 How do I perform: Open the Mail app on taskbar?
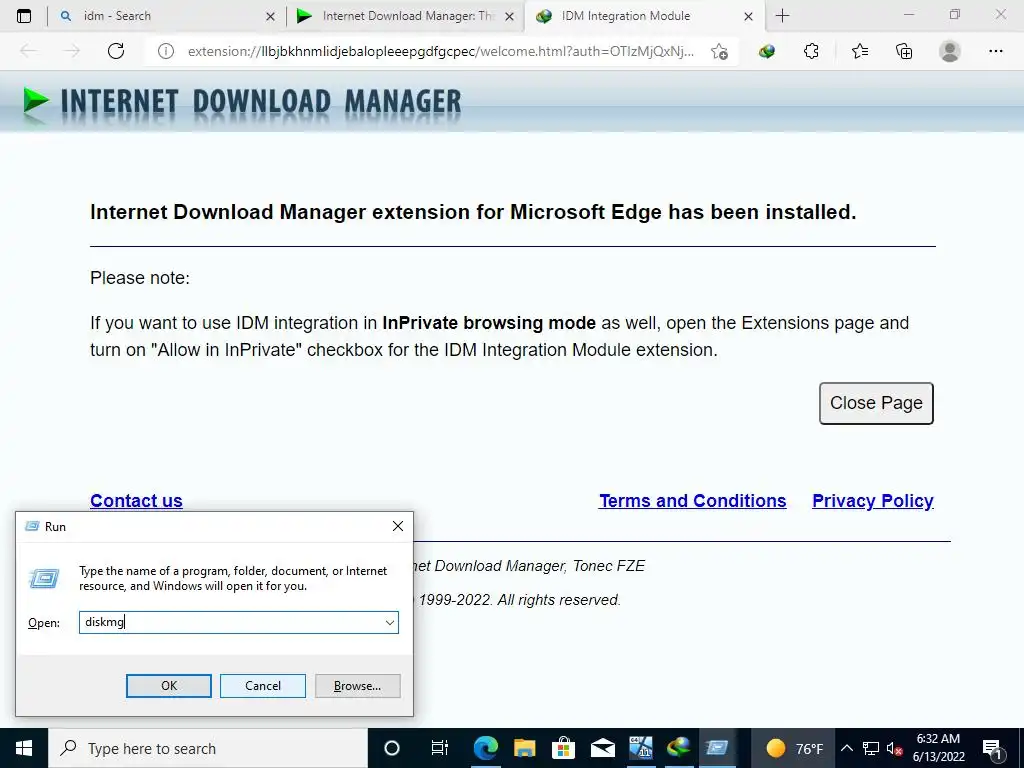tap(602, 748)
